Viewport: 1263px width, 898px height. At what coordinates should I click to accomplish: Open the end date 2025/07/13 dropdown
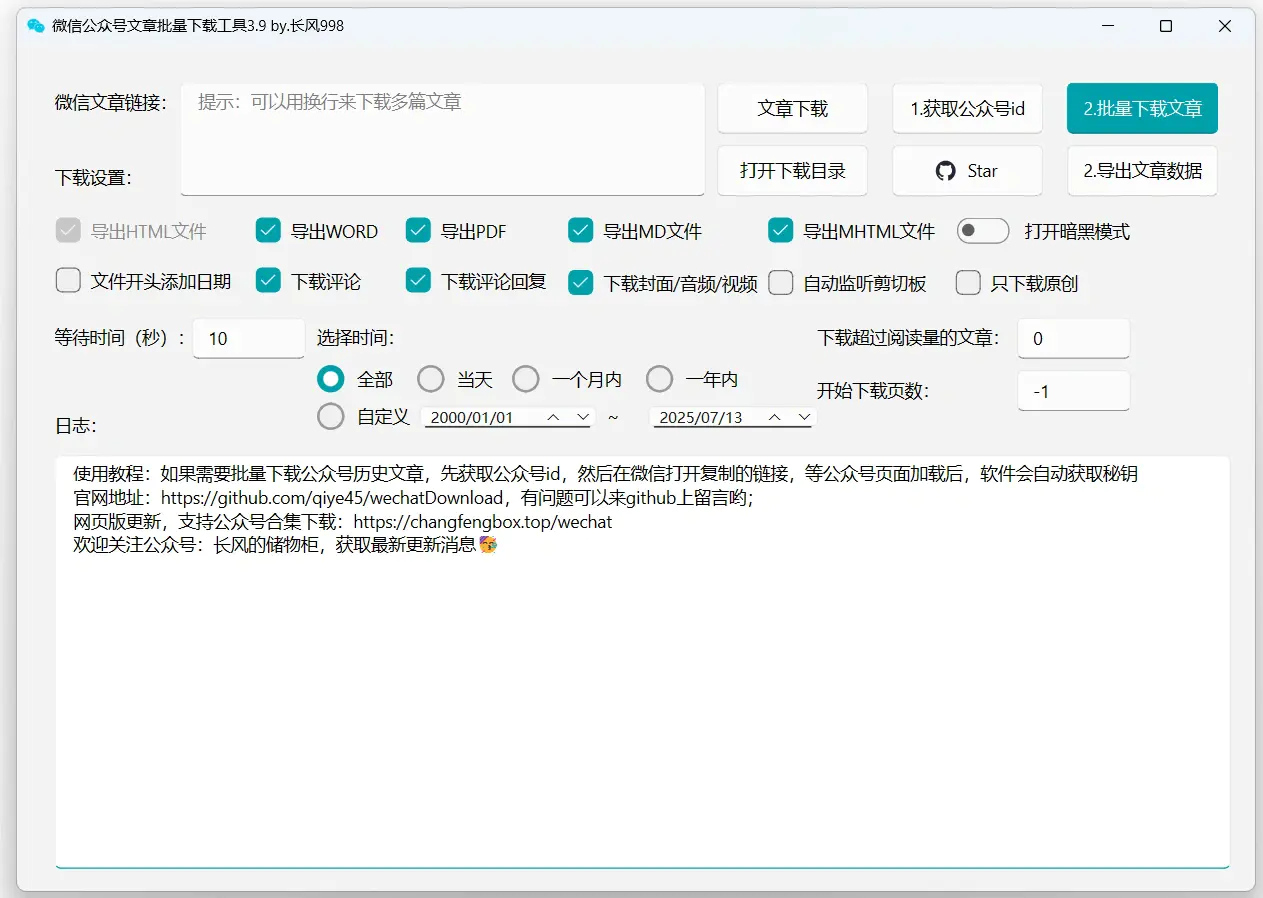coord(805,416)
